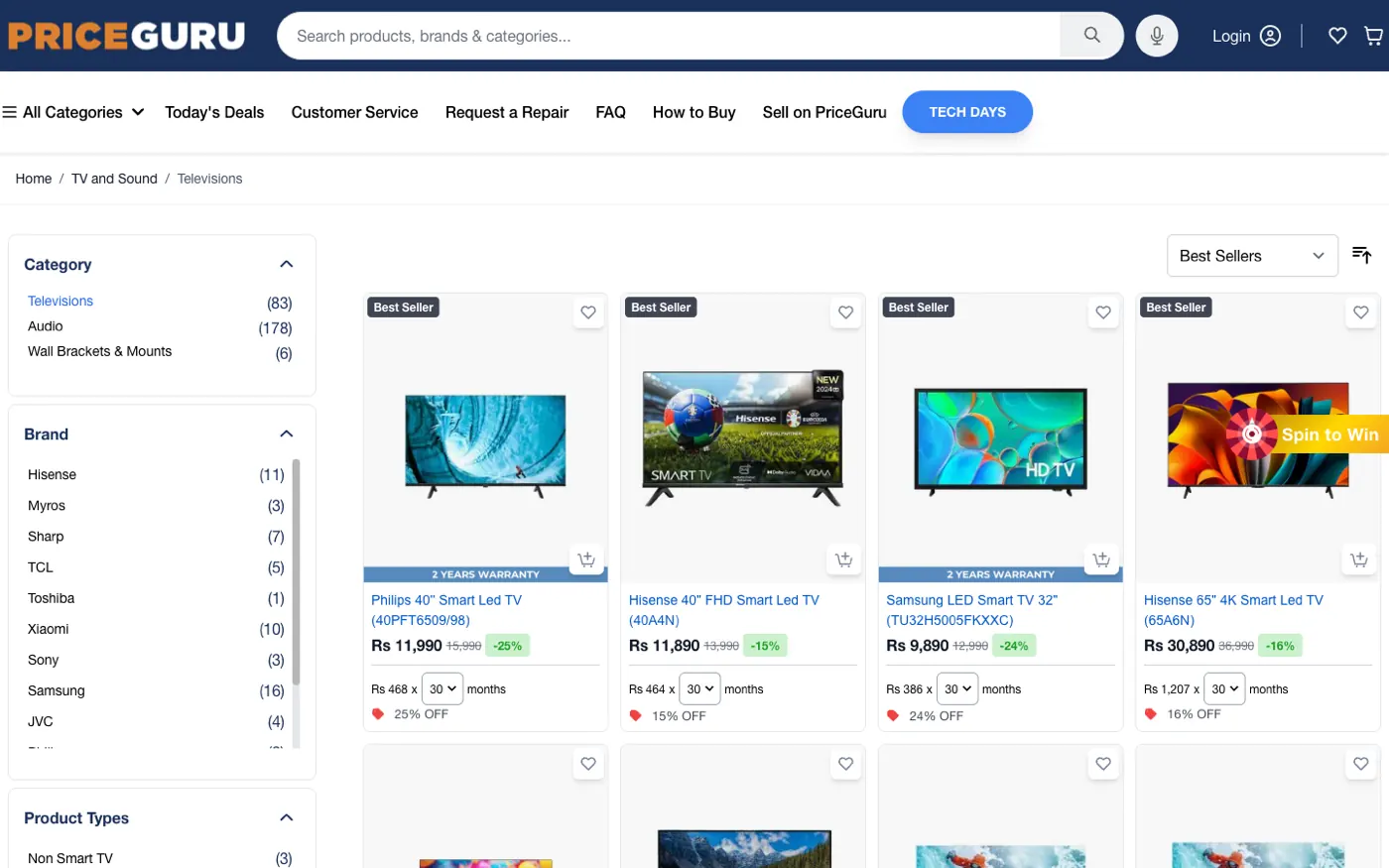Click the PriceGuru logo
The image size is (1389, 868).
click(x=126, y=36)
